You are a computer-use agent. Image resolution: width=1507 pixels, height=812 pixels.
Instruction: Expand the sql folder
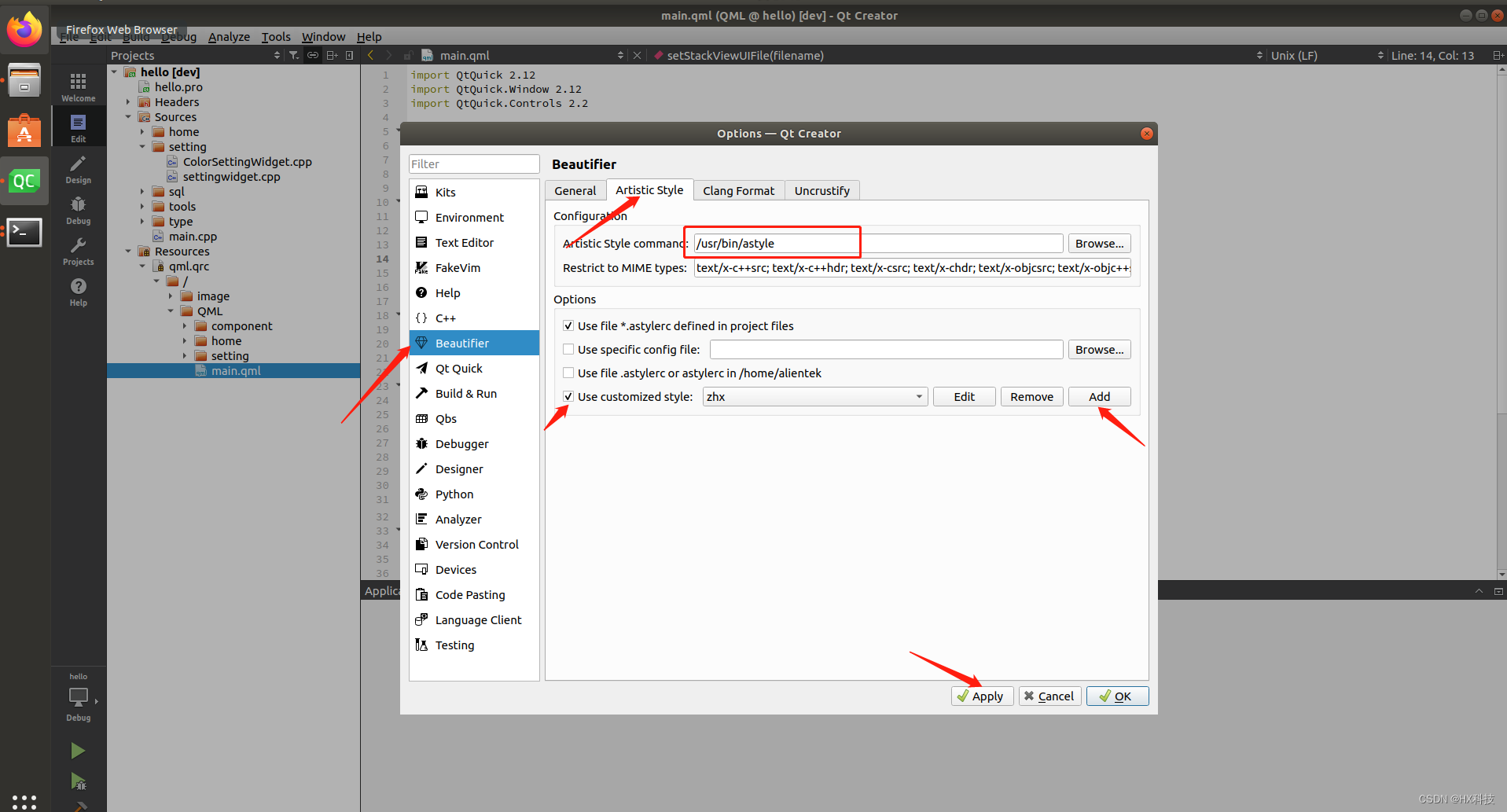point(142,191)
